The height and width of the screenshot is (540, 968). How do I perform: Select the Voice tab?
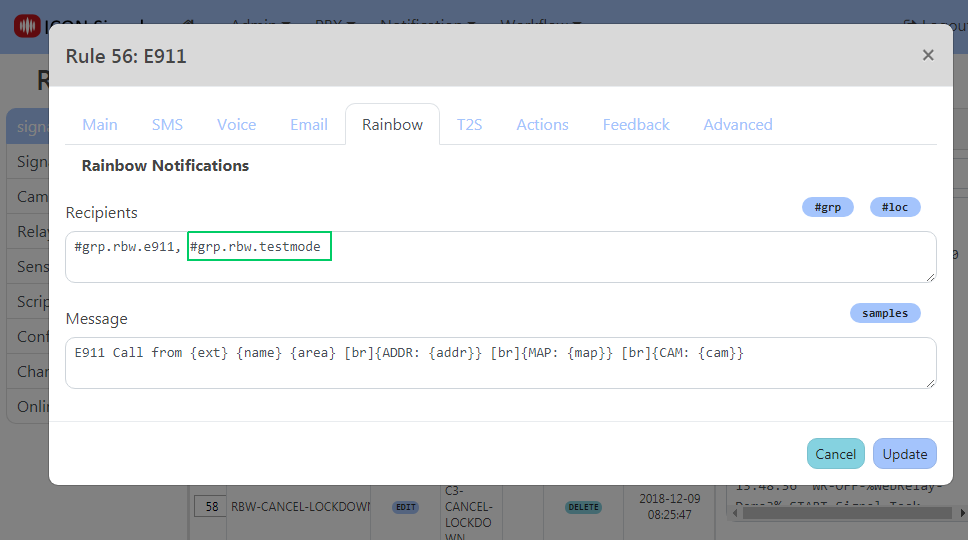pyautogui.click(x=236, y=125)
